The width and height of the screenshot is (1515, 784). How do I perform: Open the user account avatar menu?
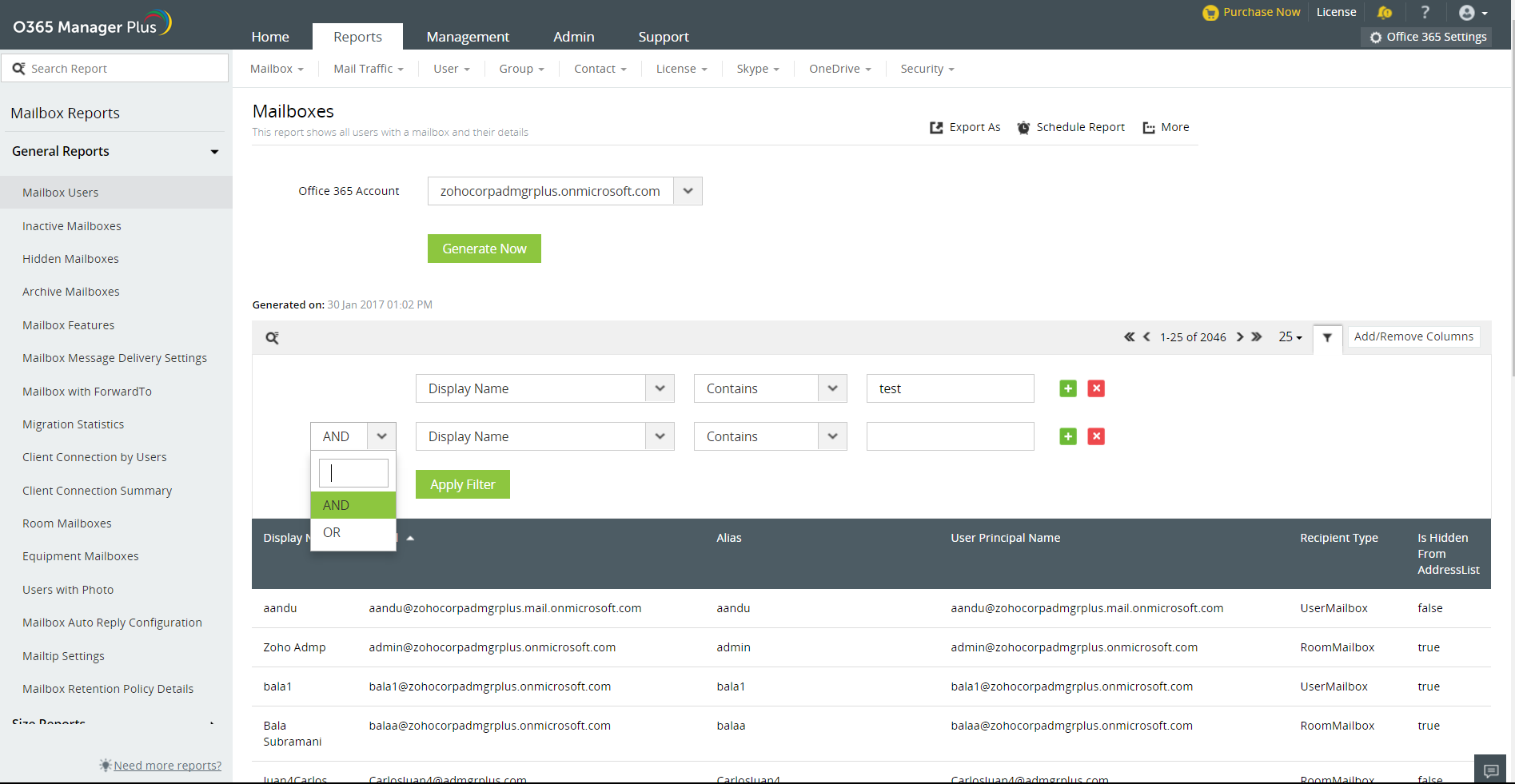tap(1473, 13)
